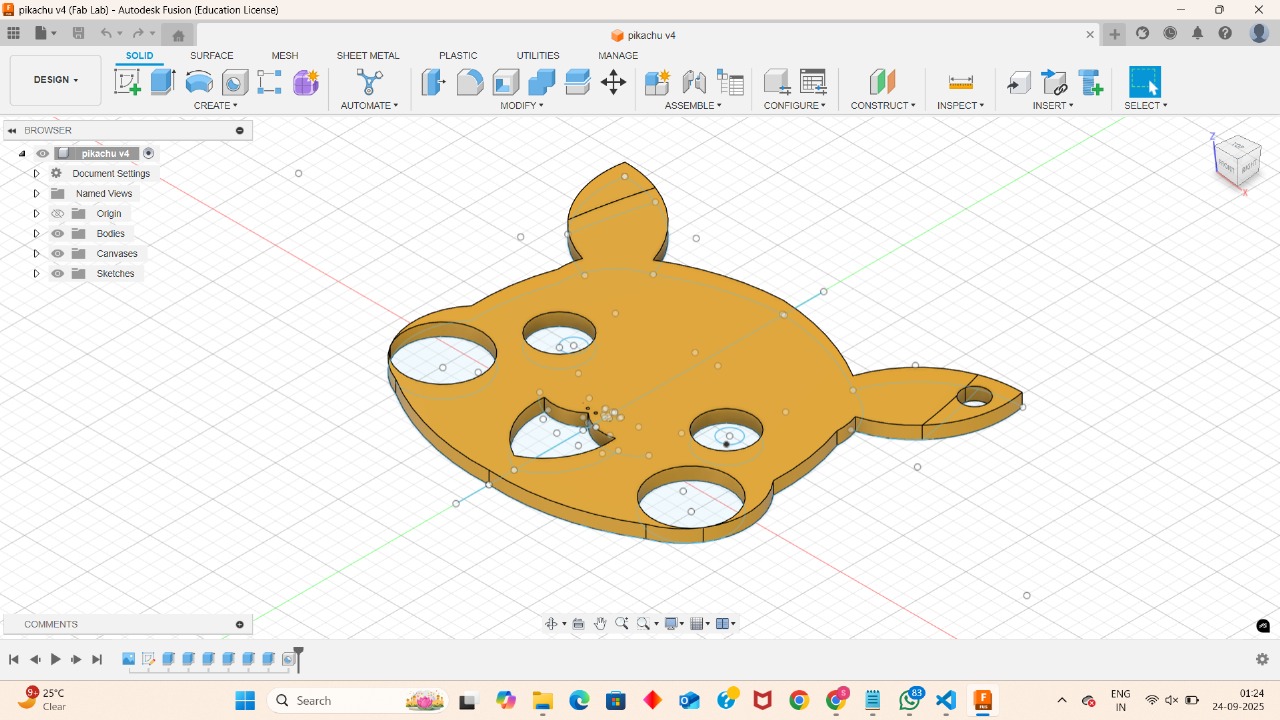Hide the Bodies folder visibility eye
Image resolution: width=1280 pixels, height=720 pixels.
[x=57, y=233]
